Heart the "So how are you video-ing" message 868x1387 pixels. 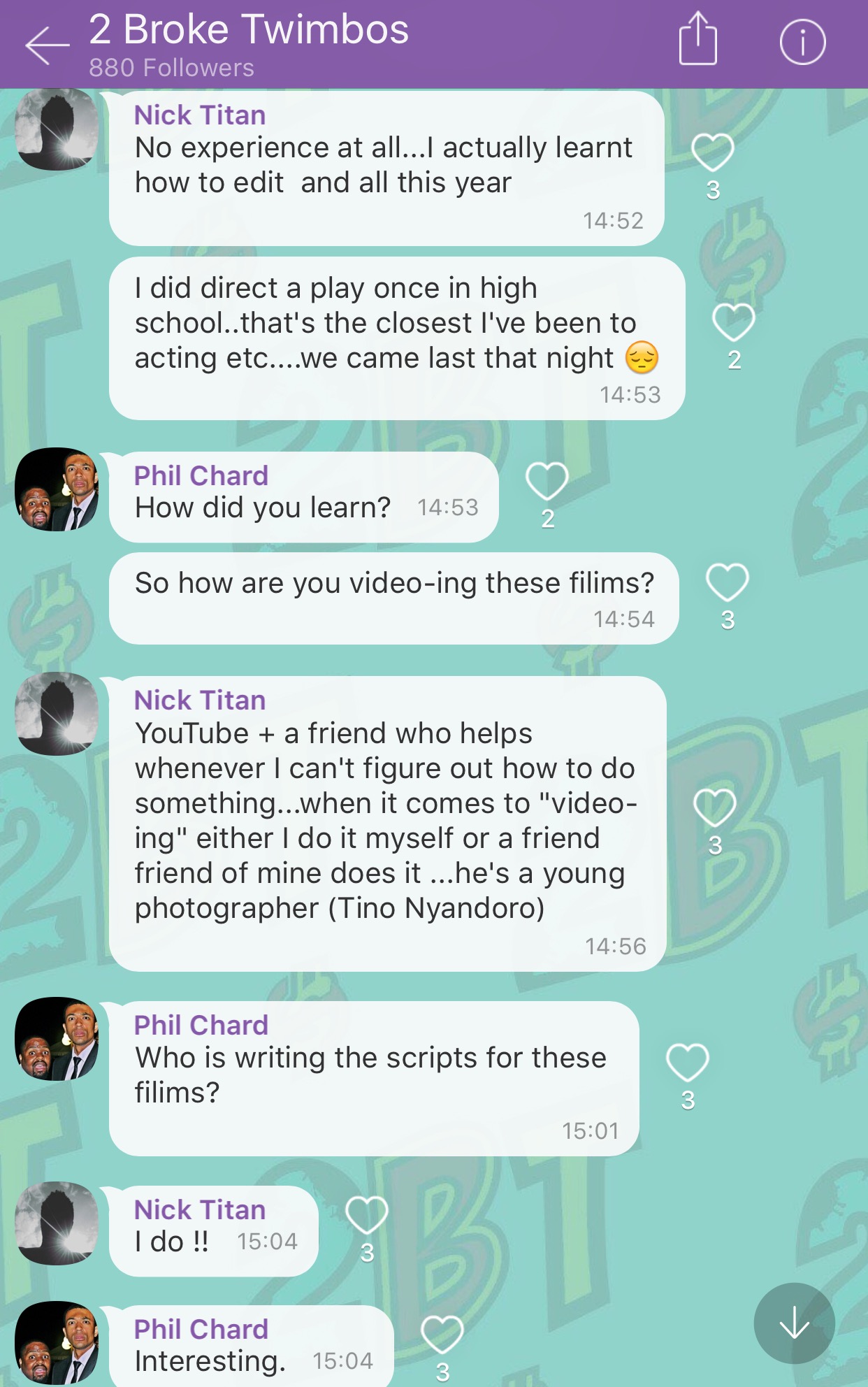[727, 582]
